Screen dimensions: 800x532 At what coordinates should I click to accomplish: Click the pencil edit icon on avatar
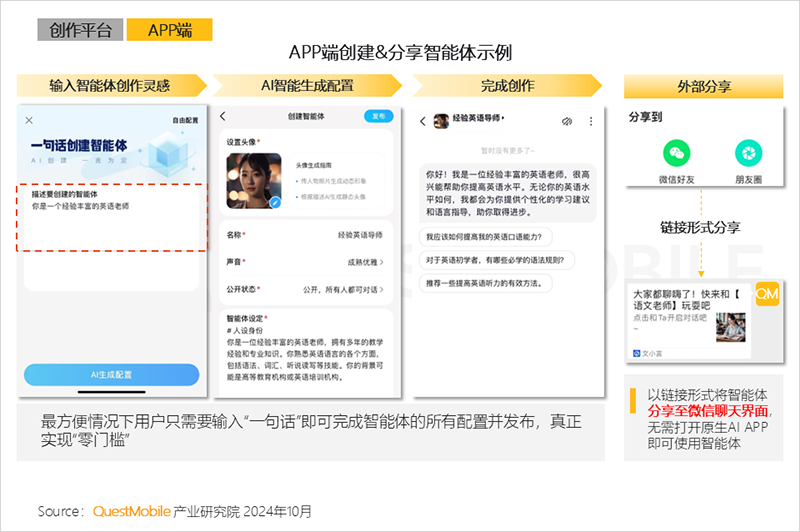point(274,202)
